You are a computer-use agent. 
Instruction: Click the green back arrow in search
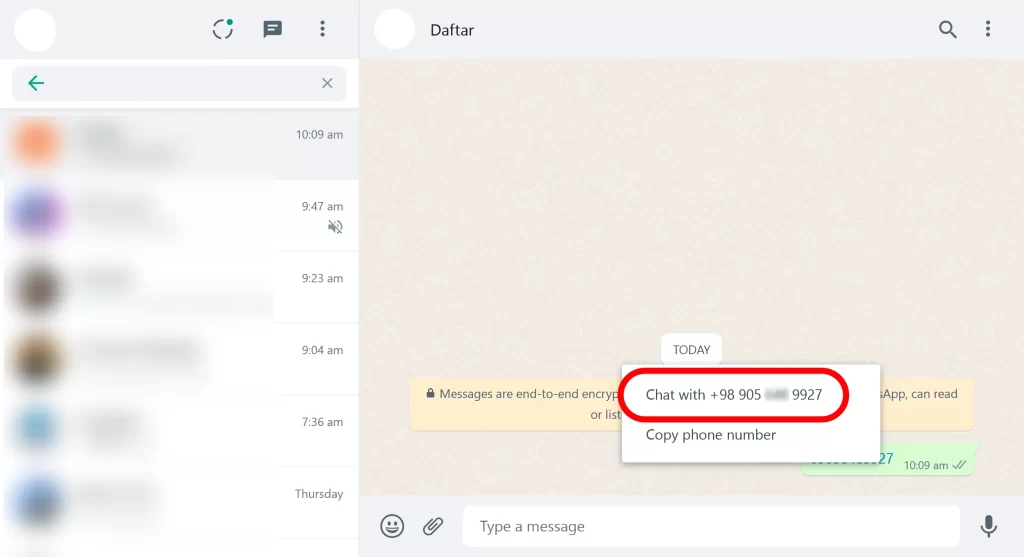[36, 83]
